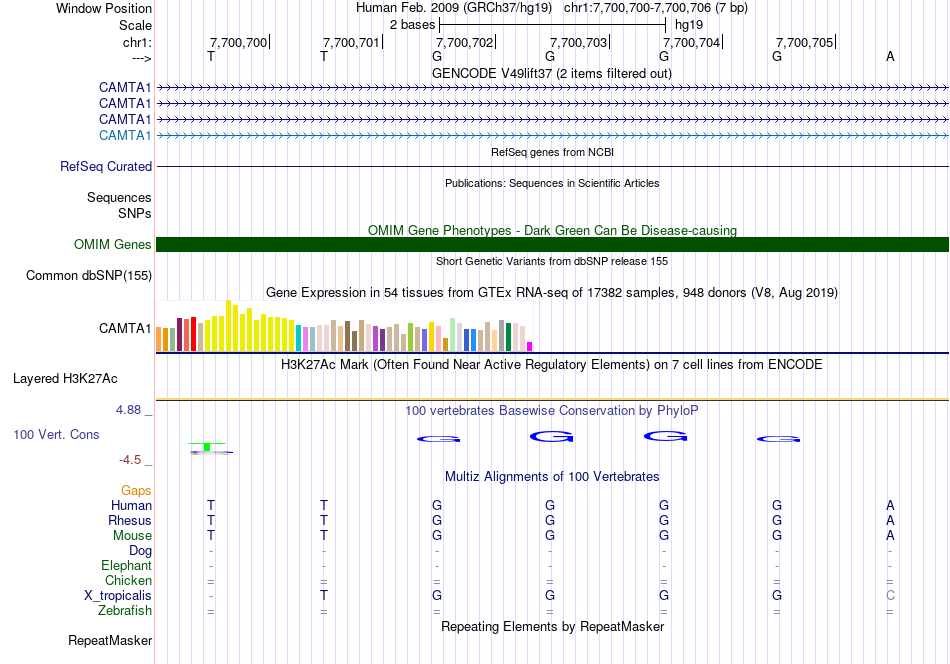Open the RefSeq Curated track settings
The width and height of the screenshot is (950, 664).
pos(106,167)
